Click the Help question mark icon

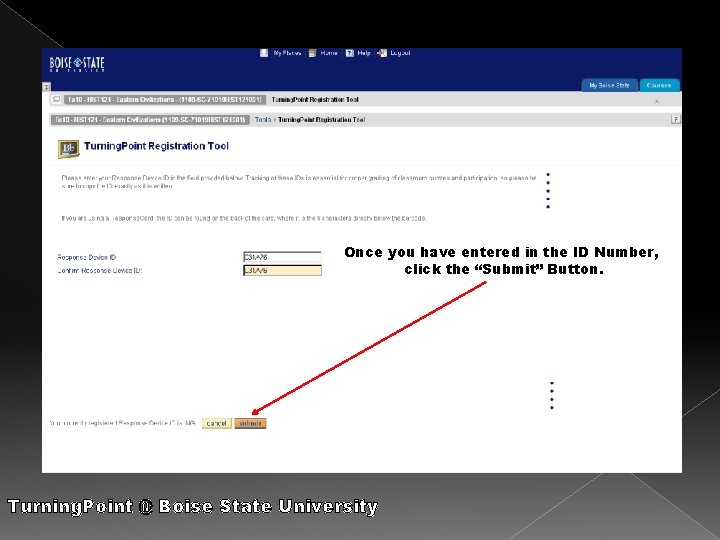click(x=349, y=53)
